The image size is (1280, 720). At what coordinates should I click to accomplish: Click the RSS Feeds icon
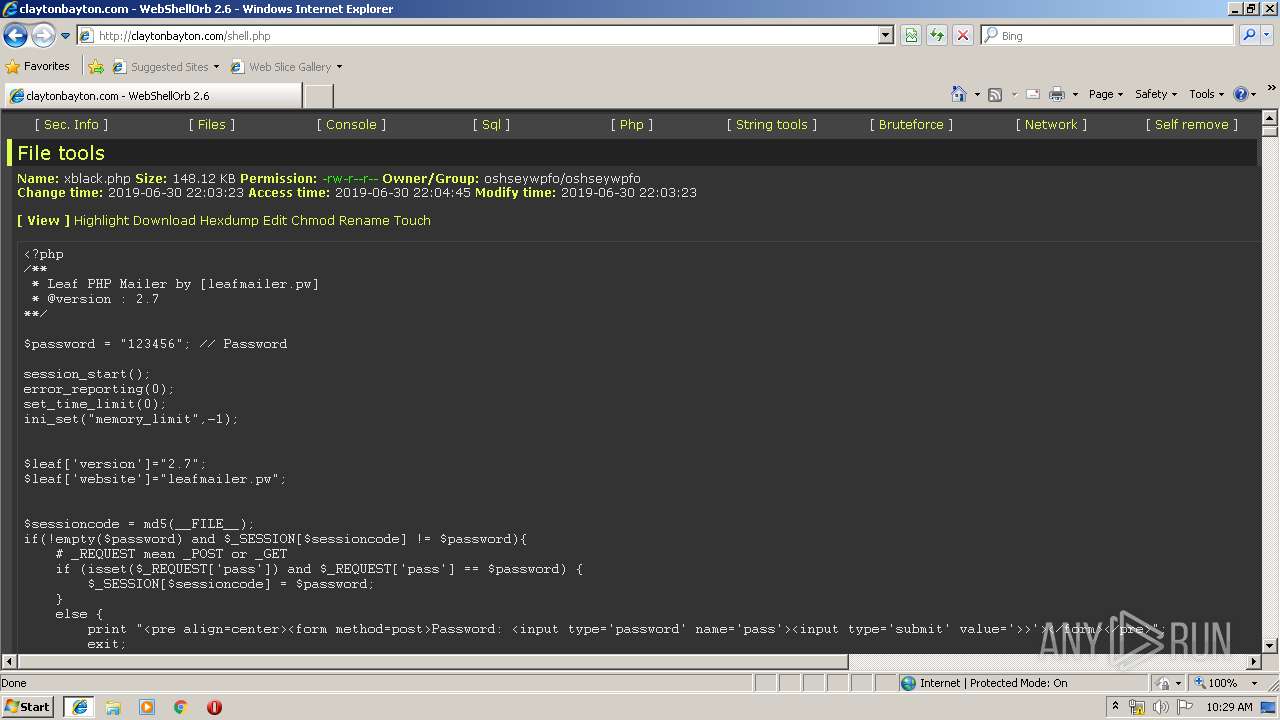[x=995, y=94]
